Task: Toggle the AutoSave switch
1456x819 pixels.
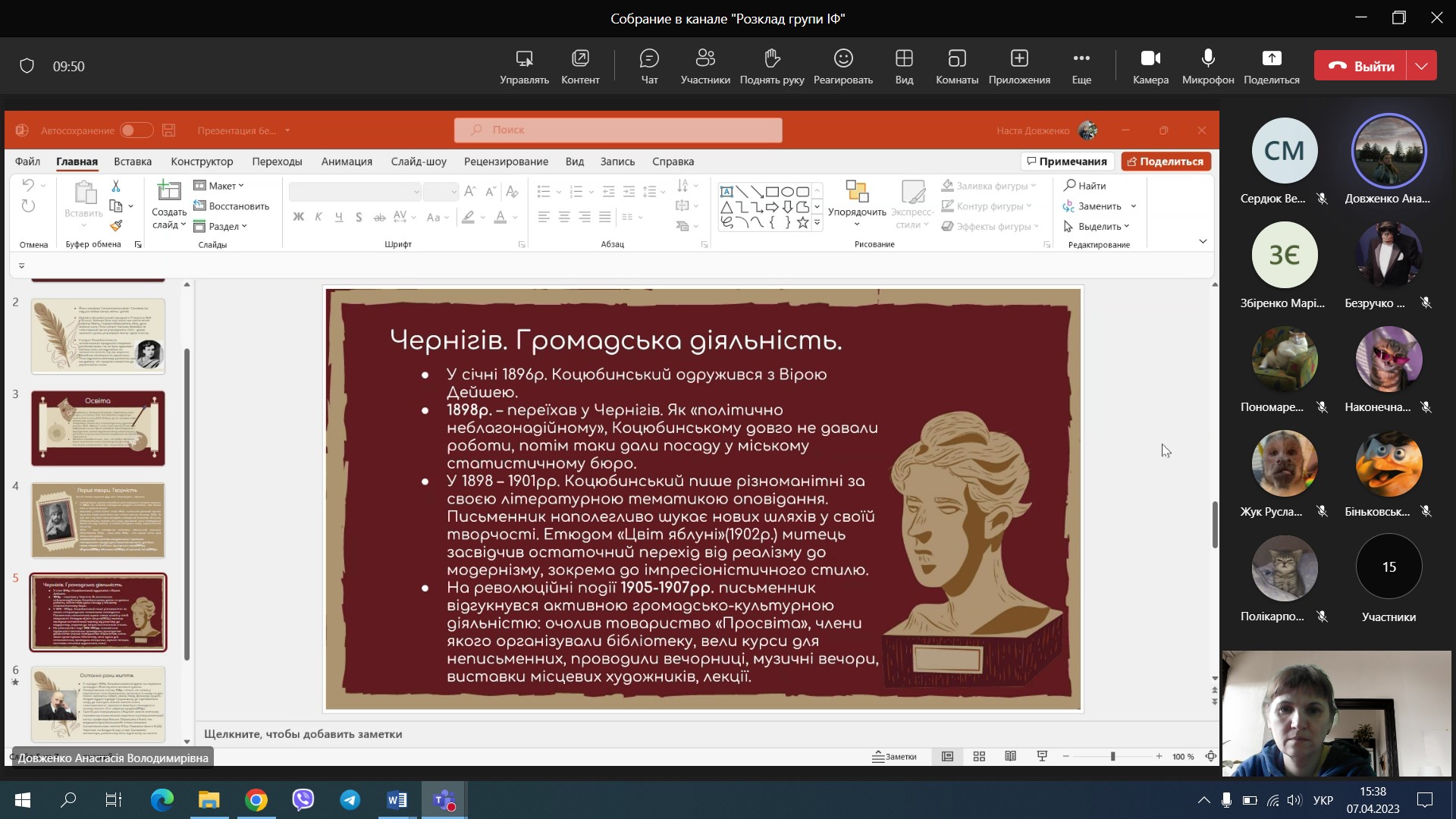Action: (x=136, y=130)
